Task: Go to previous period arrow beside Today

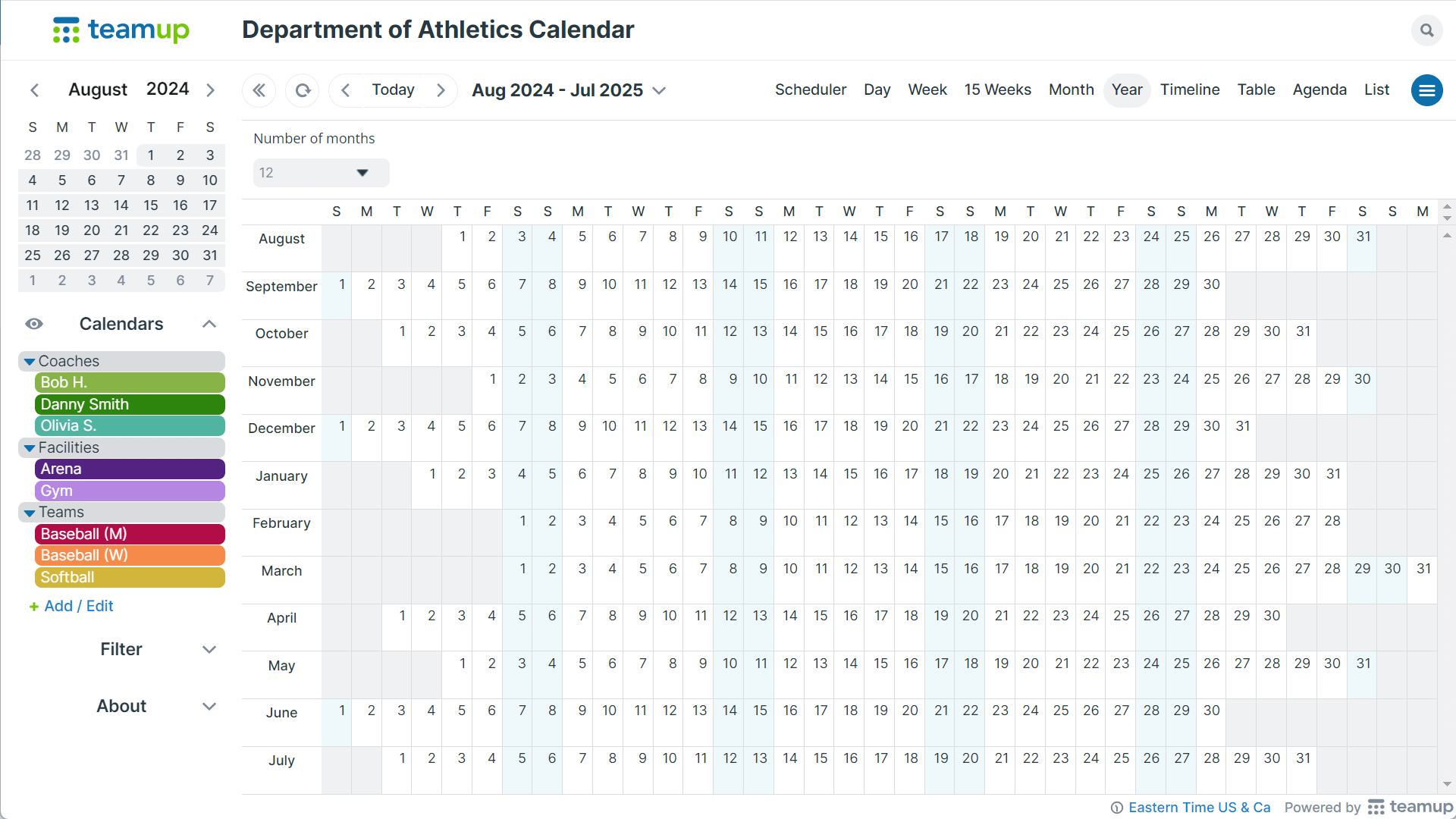Action: pyautogui.click(x=346, y=90)
